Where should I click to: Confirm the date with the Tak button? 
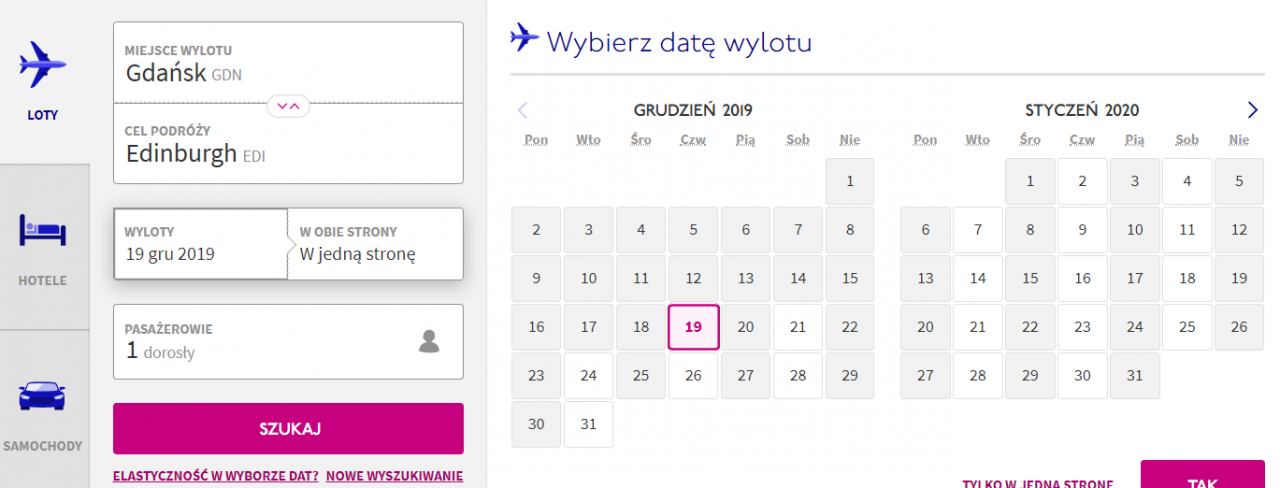pos(1202,476)
